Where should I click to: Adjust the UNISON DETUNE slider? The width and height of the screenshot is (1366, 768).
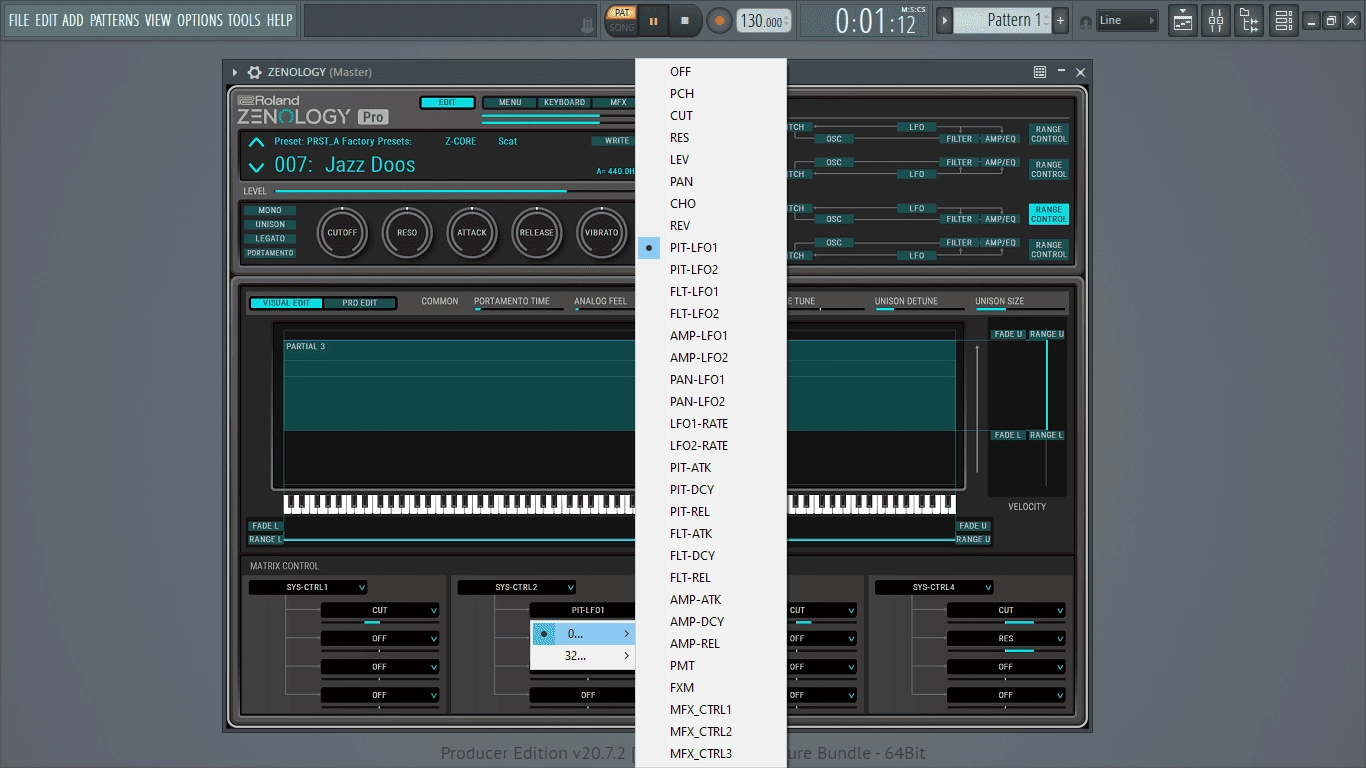click(920, 309)
